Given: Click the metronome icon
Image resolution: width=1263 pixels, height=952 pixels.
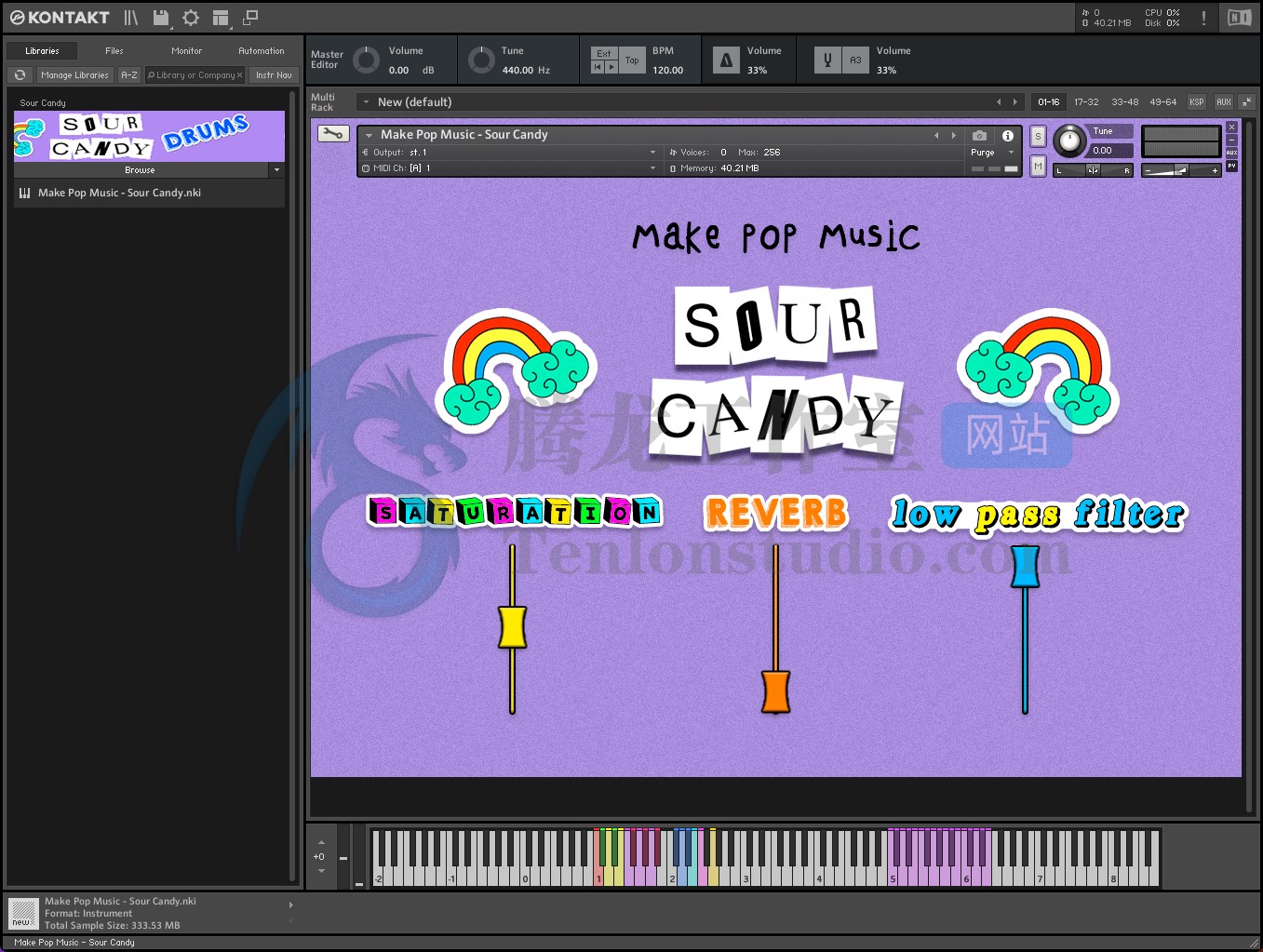Looking at the screenshot, I should pos(726,60).
